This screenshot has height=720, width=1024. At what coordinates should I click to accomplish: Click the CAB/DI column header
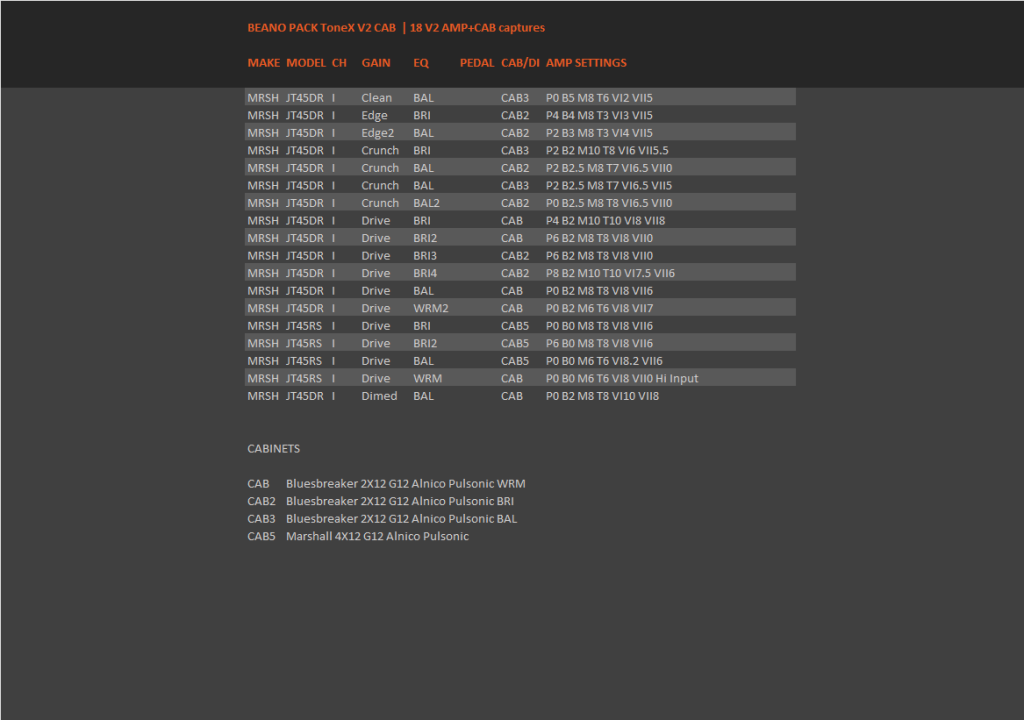click(520, 63)
